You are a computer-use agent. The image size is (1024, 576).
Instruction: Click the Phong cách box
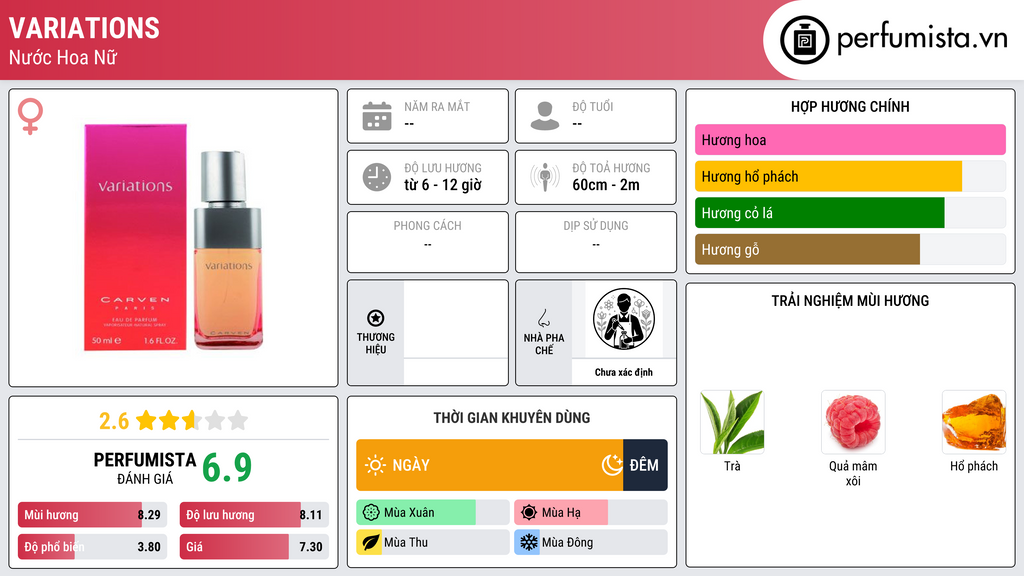coord(428,242)
